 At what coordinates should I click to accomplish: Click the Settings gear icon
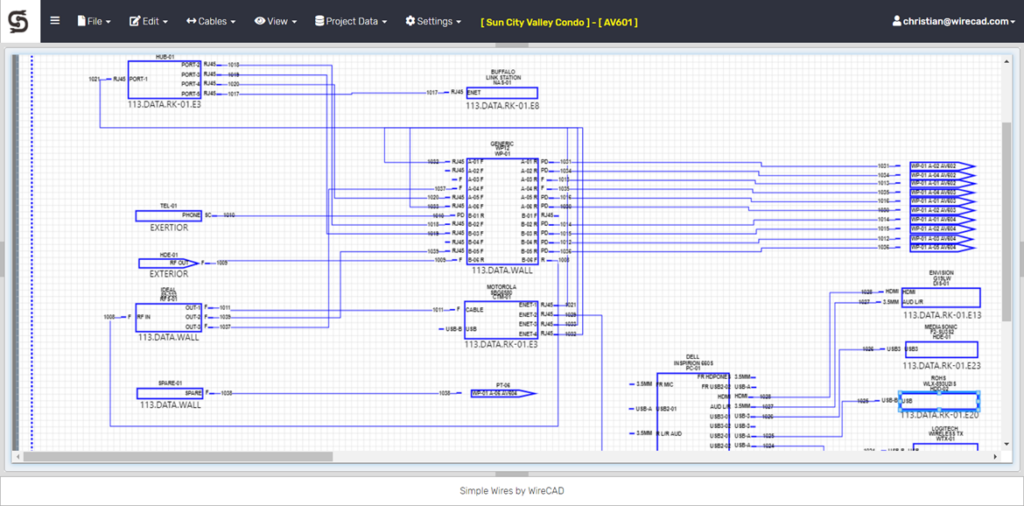coord(410,21)
